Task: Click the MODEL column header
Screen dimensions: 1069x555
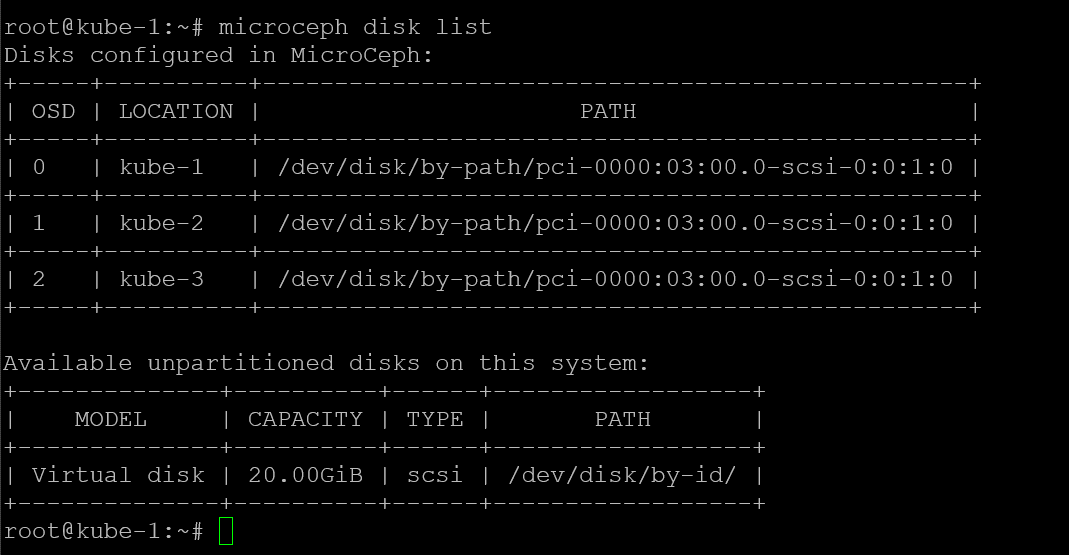Action: click(111, 419)
